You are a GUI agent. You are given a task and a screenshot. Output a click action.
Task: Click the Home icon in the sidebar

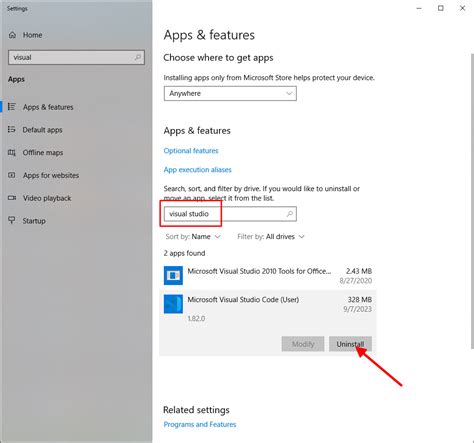pyautogui.click(x=12, y=35)
